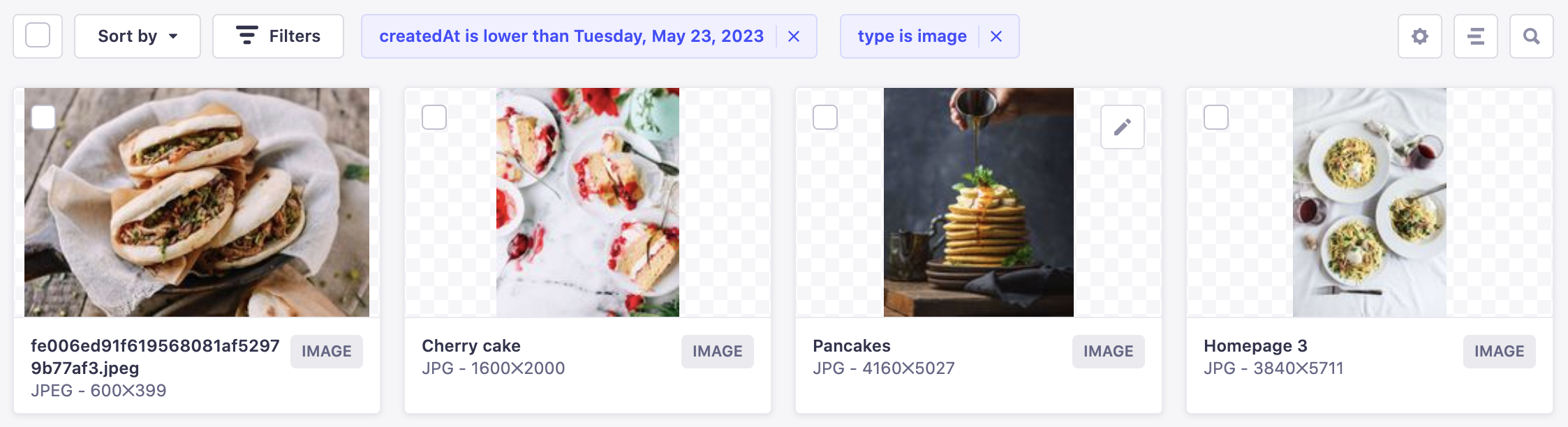The width and height of the screenshot is (1568, 427).
Task: Open the sandwich image thumbnail
Action: point(197,202)
